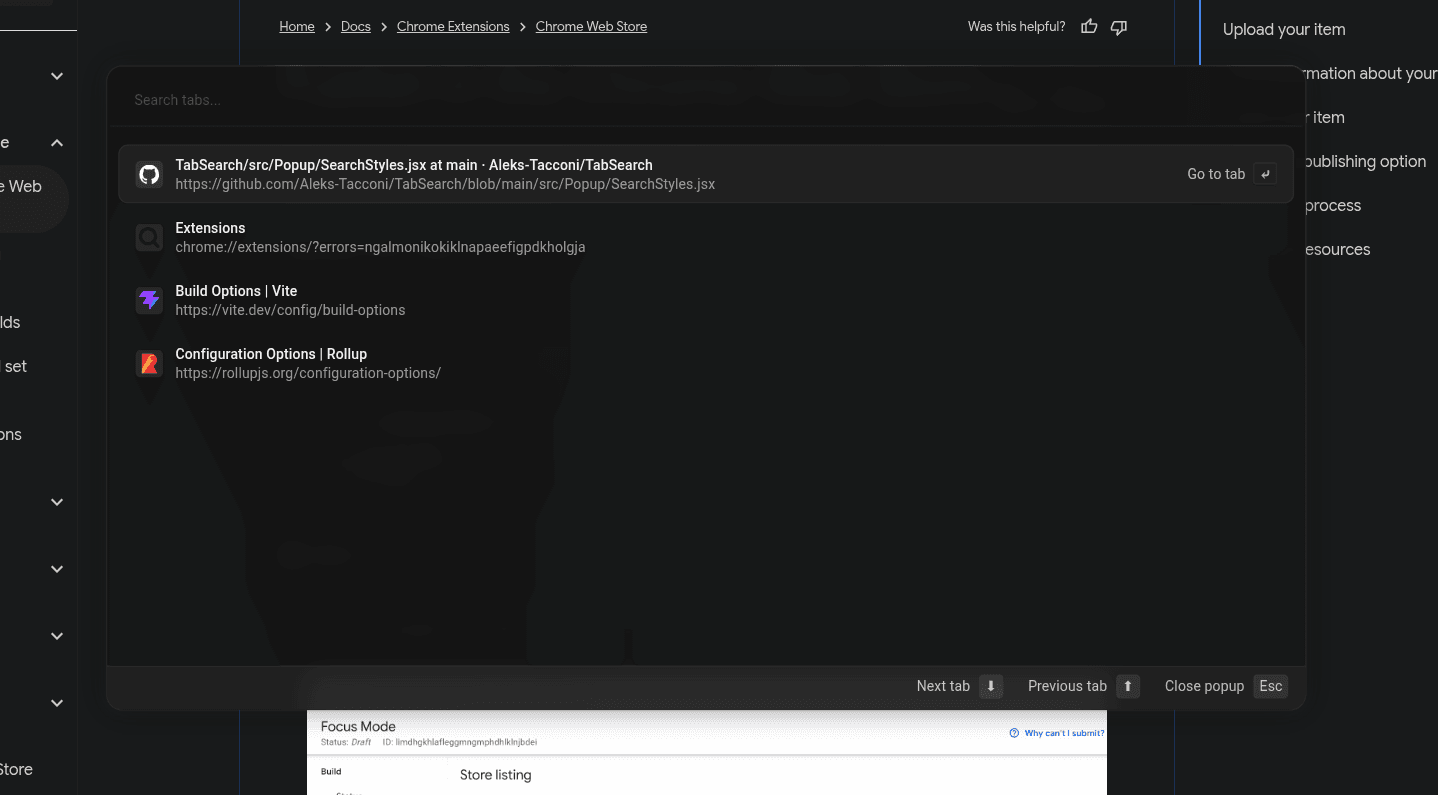Click the GitHub favicon on the TabSearch result
1438x795 pixels.
pyautogui.click(x=149, y=173)
